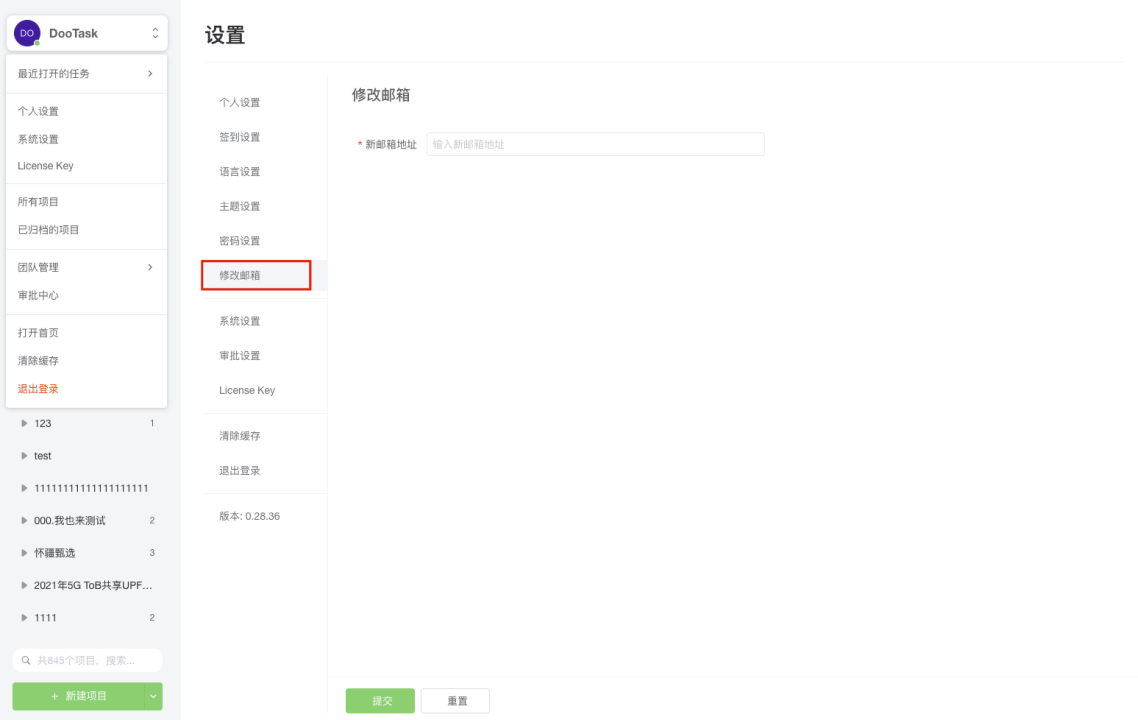
Task: Switch to the 密码设置 tab
Action: (x=239, y=240)
